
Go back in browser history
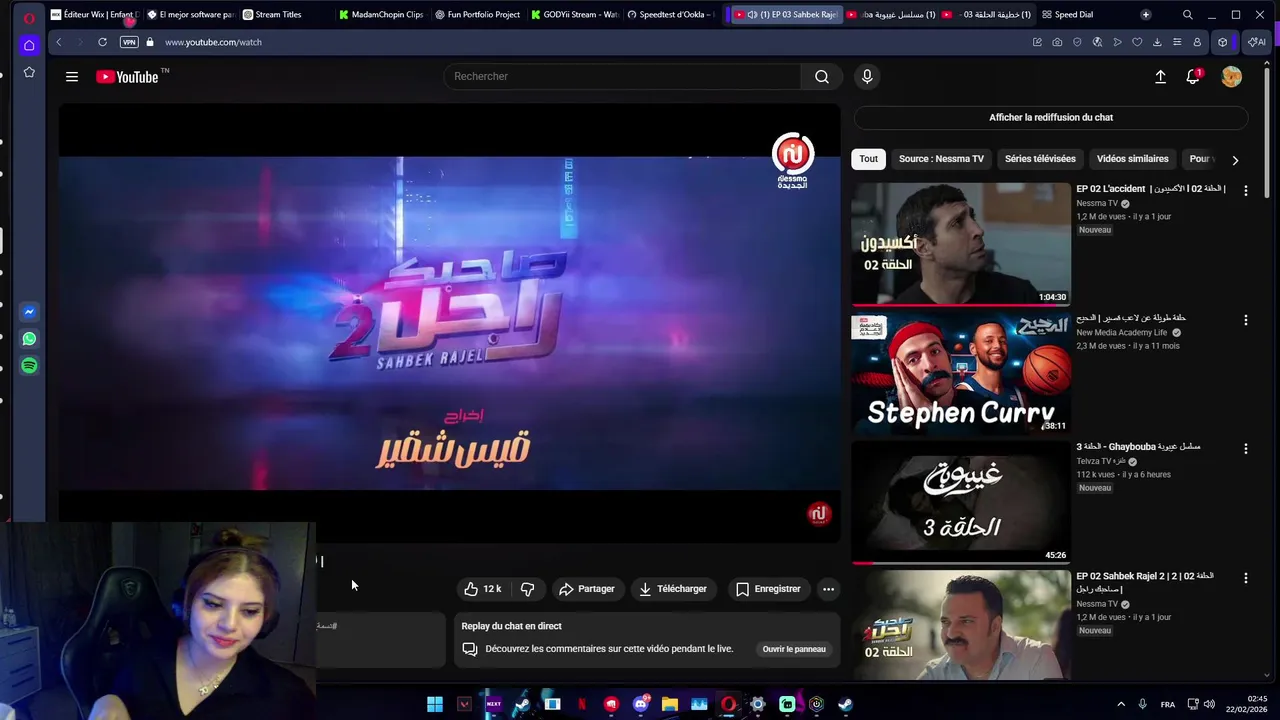pyautogui.click(x=59, y=42)
